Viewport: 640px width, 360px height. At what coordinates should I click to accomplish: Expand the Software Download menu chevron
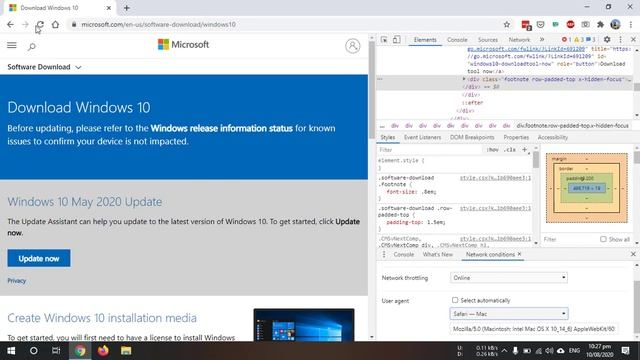click(x=78, y=67)
